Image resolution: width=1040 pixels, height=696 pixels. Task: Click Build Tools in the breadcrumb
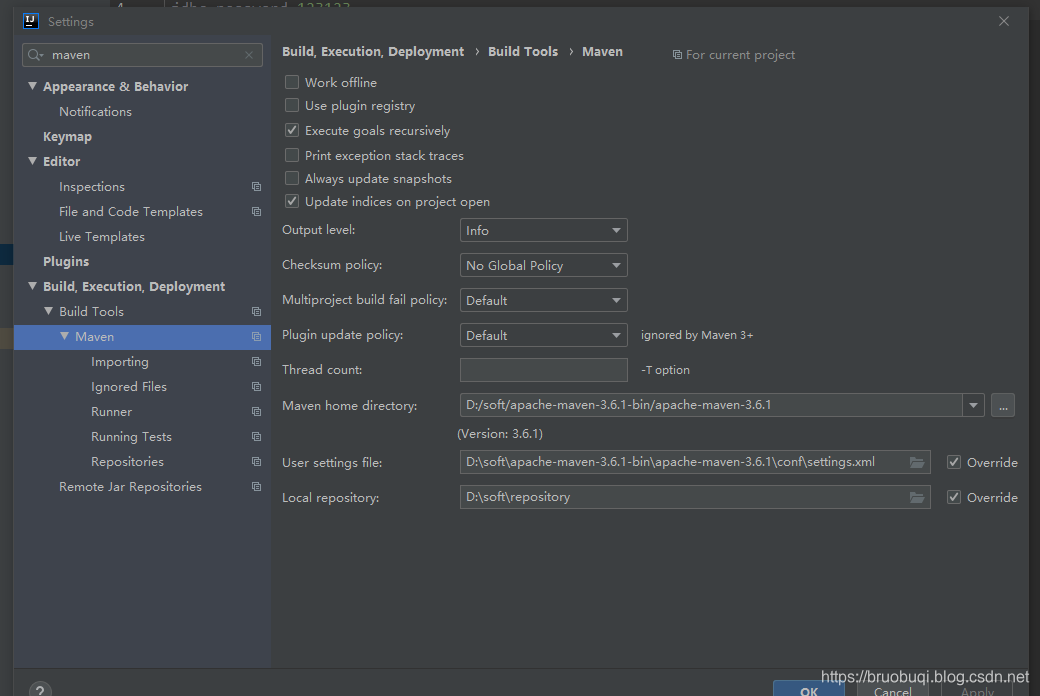click(x=523, y=52)
